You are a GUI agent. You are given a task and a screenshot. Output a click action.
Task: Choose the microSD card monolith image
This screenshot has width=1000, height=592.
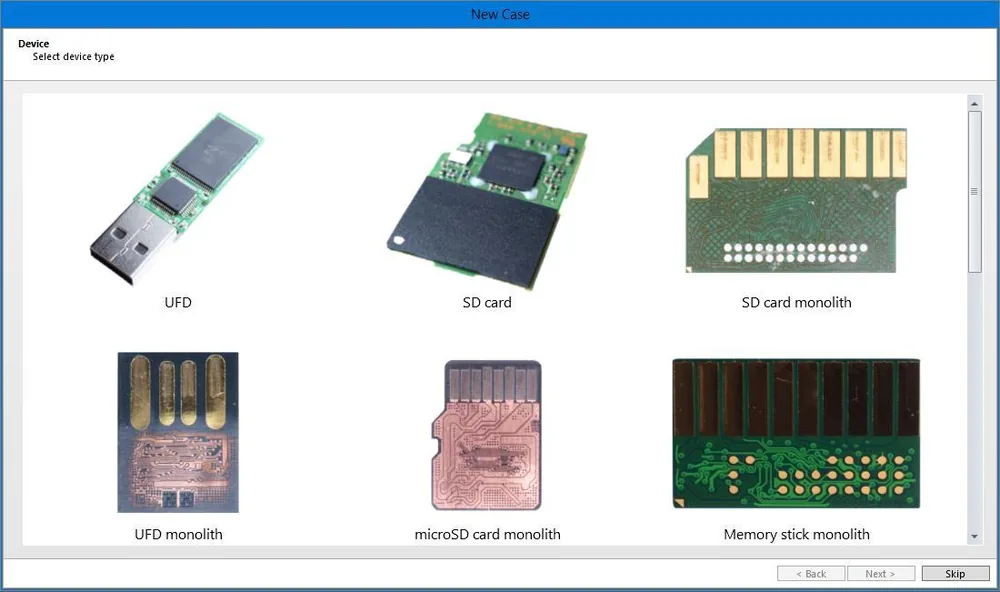[x=487, y=435]
